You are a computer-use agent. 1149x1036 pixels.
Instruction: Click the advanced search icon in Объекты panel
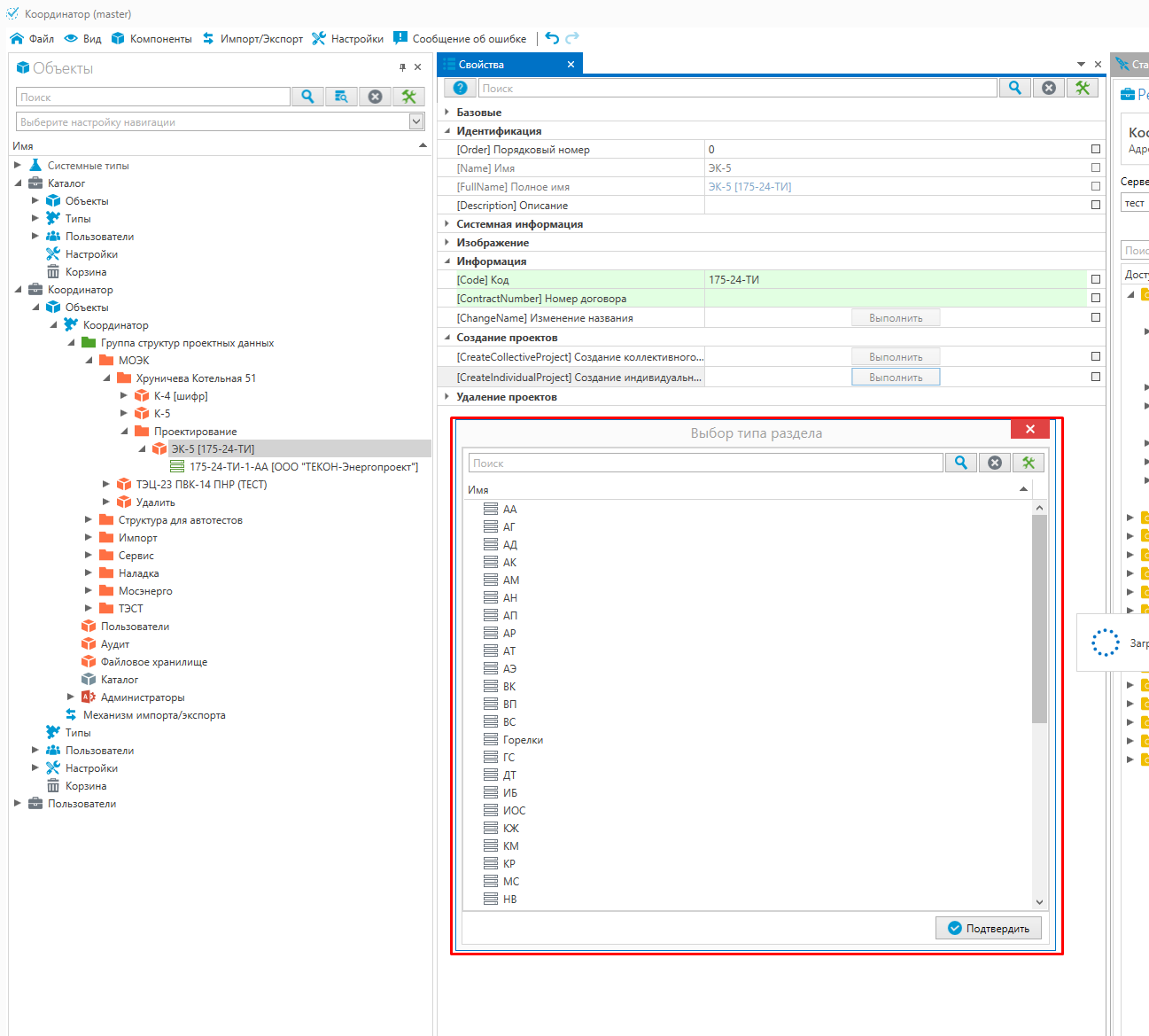(x=341, y=97)
